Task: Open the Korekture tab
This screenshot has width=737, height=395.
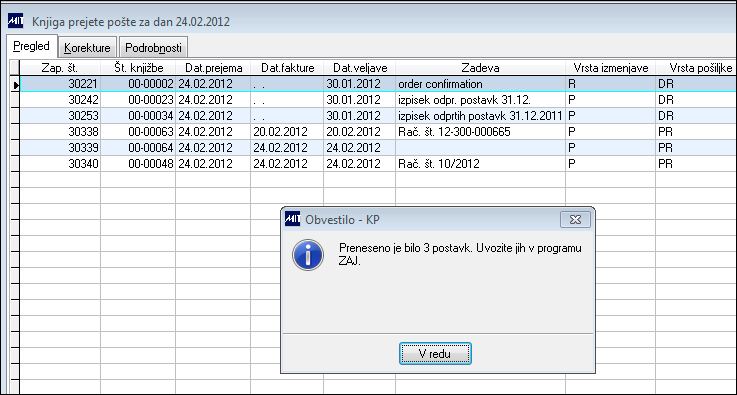Action: coord(87,48)
